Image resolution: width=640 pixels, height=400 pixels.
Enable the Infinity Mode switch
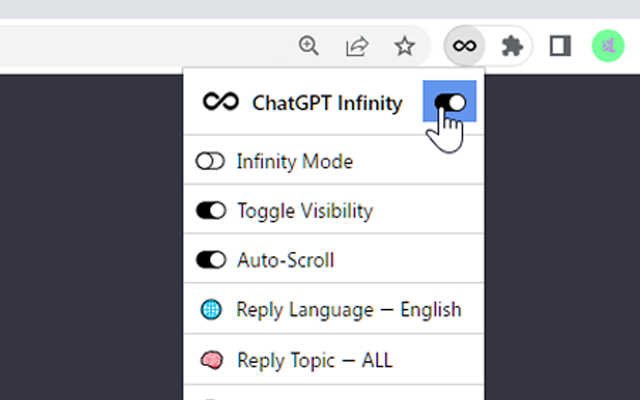point(211,161)
